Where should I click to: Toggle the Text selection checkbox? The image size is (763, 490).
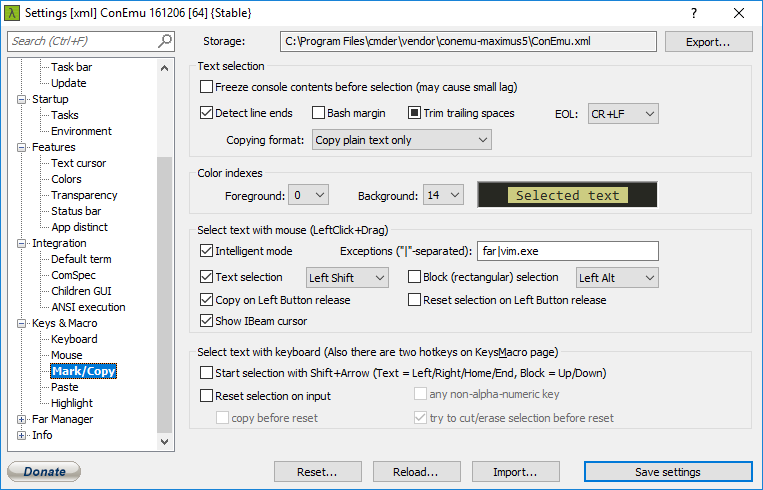click(x=206, y=277)
